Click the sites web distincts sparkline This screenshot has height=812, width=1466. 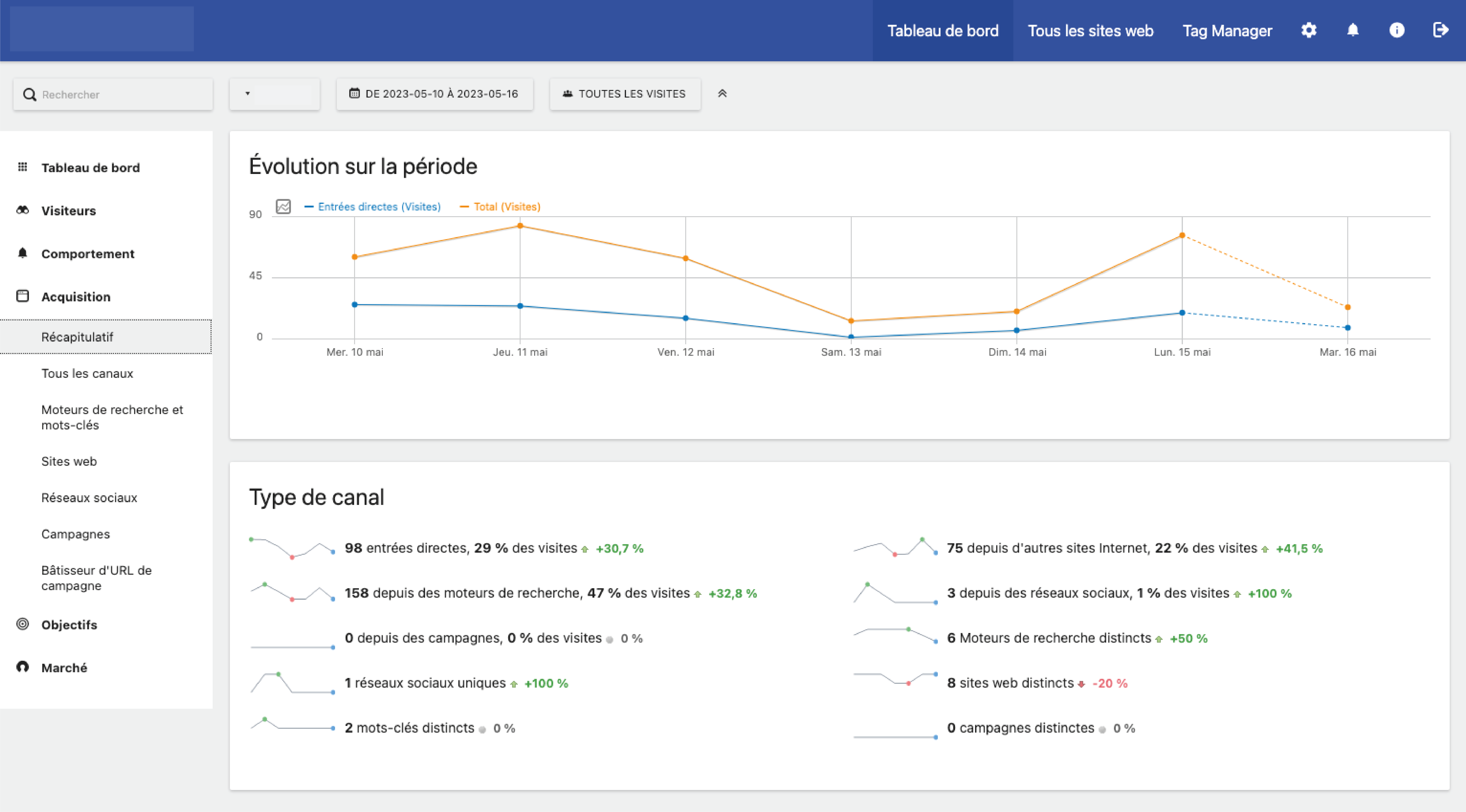coord(895,679)
